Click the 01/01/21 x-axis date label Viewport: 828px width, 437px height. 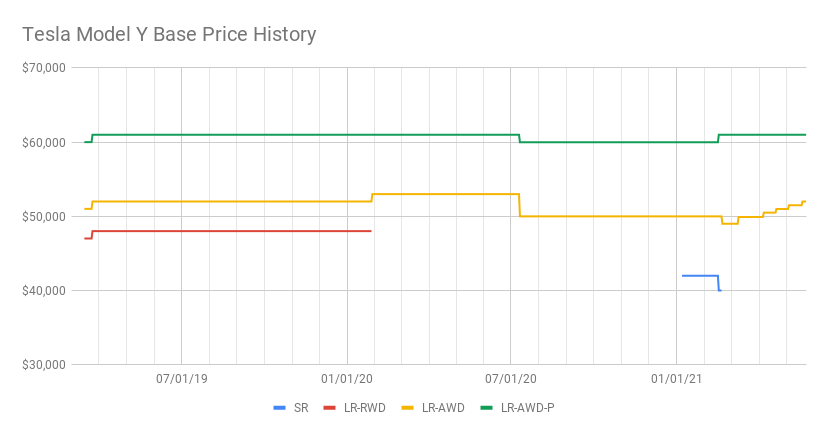tap(676, 379)
